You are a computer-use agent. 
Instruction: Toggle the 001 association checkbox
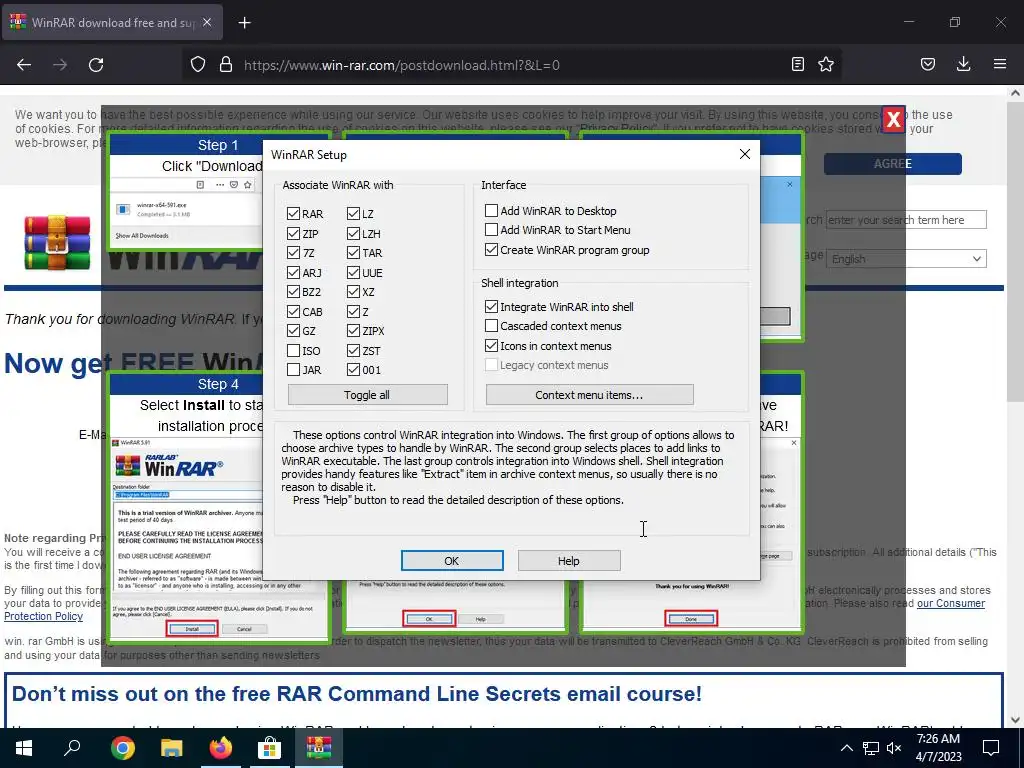[x=353, y=370]
